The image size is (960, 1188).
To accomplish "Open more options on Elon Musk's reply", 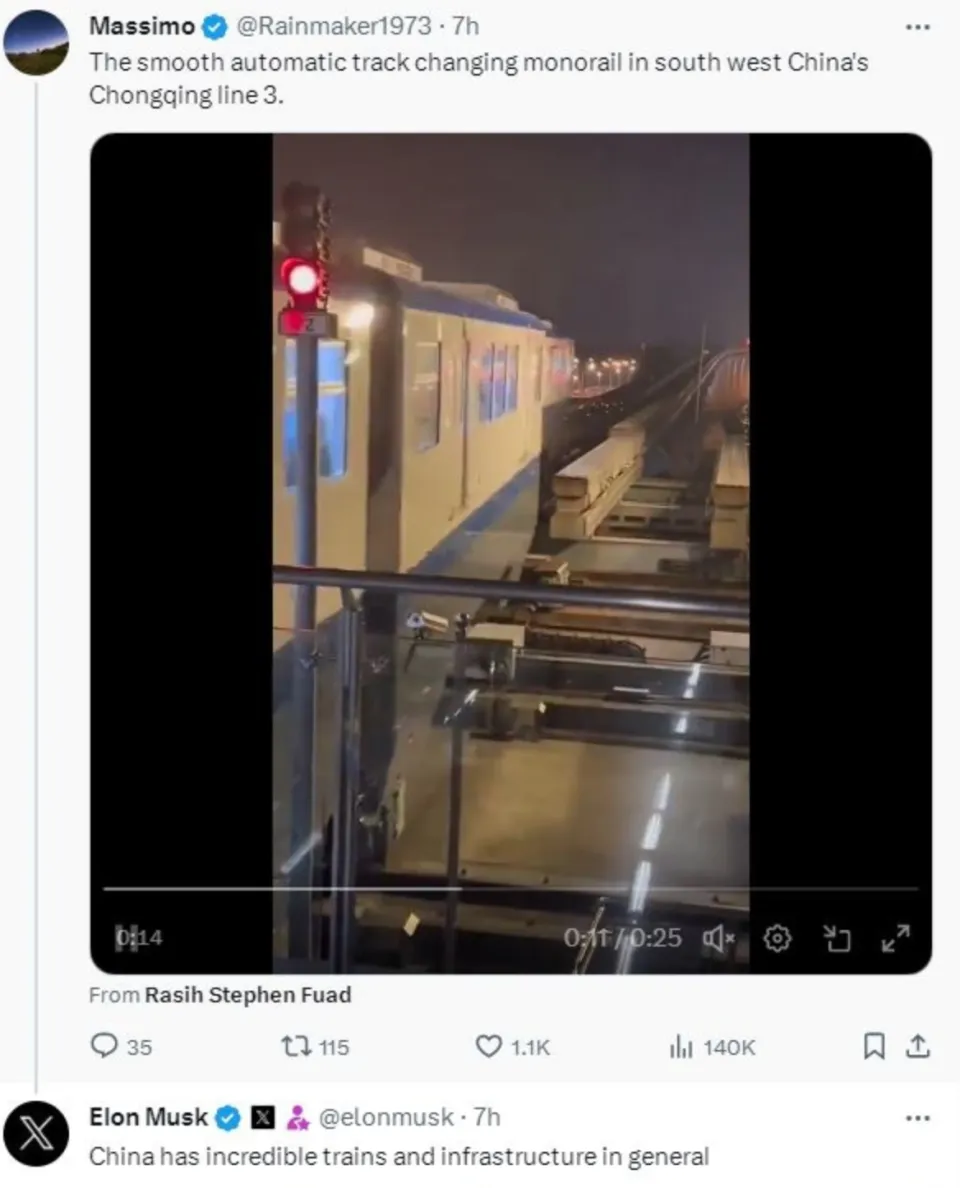I will coord(917,1117).
